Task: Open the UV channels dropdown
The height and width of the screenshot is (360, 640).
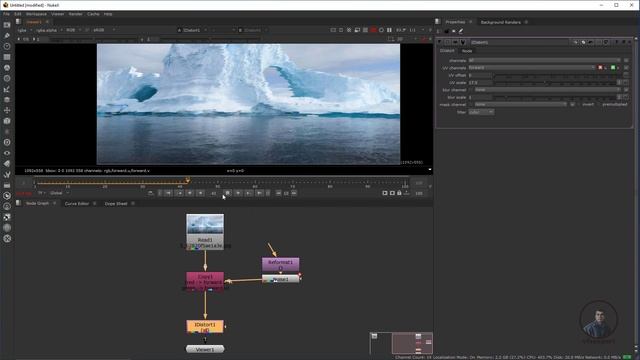Action: (532, 68)
